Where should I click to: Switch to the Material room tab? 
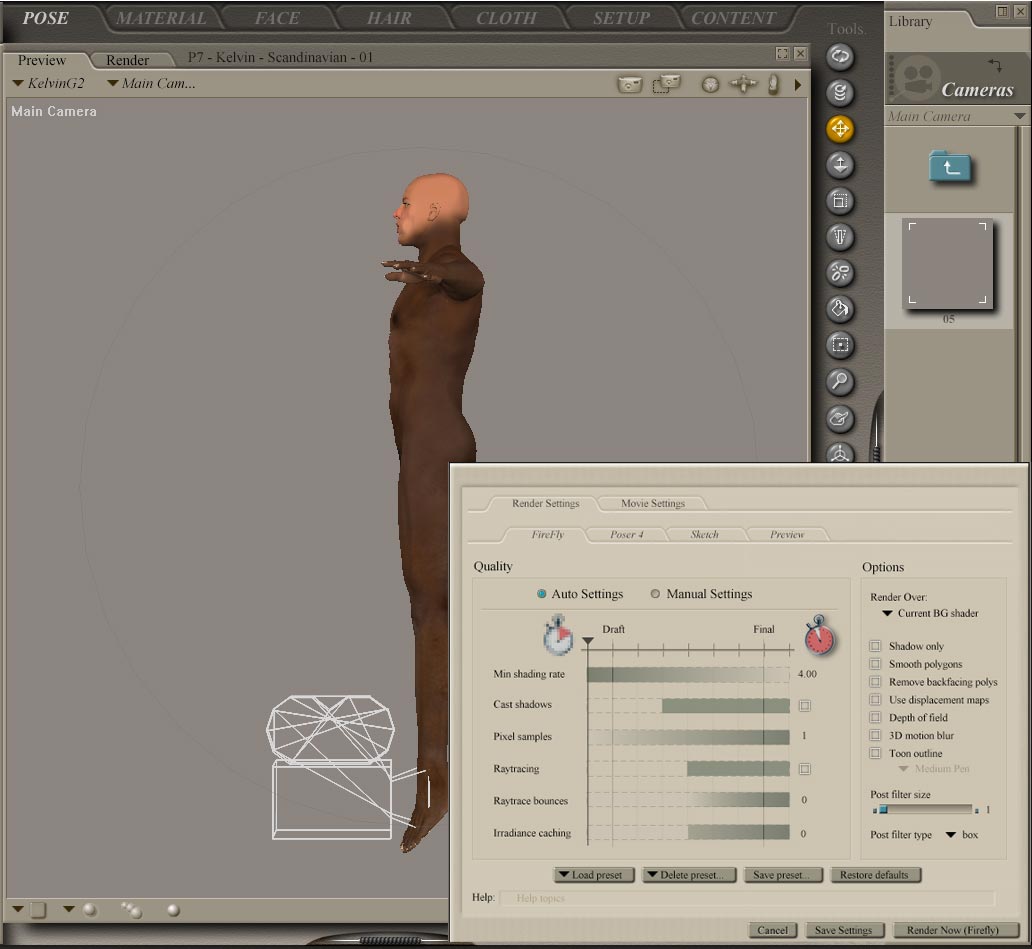(161, 18)
